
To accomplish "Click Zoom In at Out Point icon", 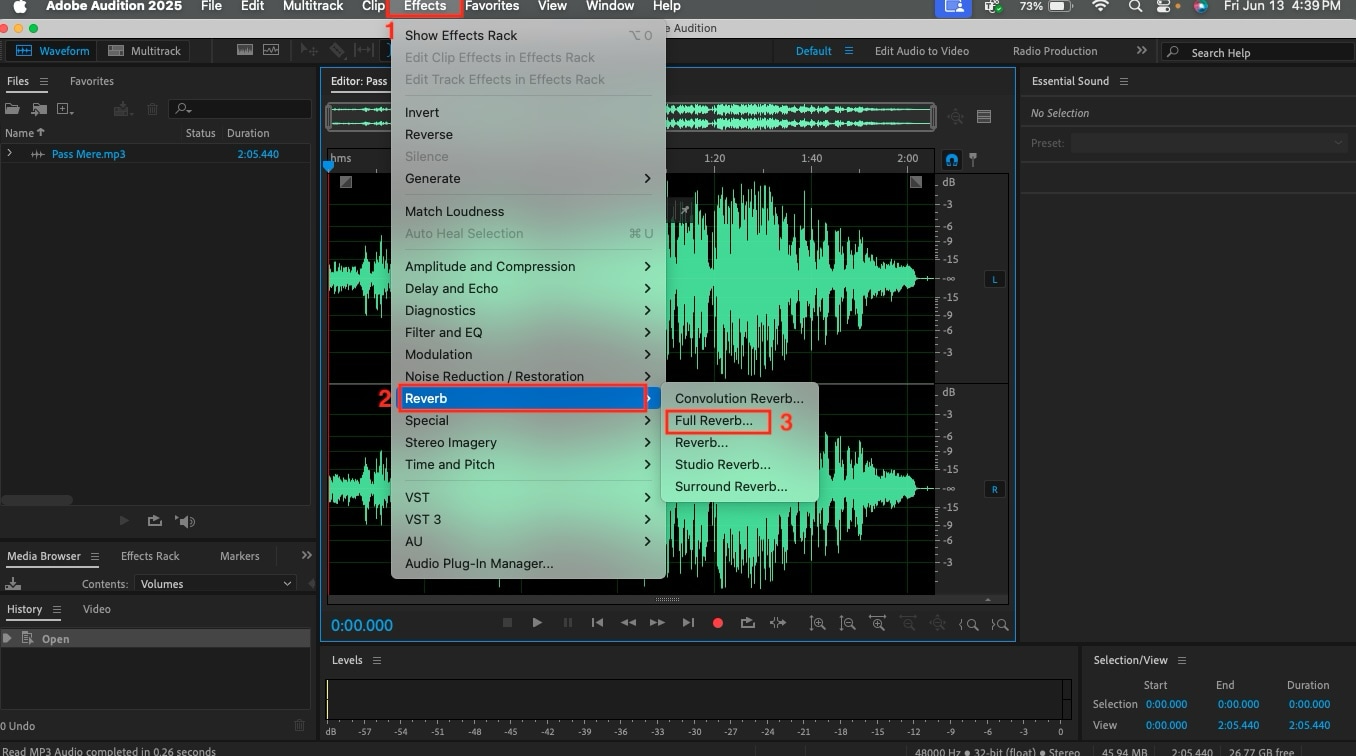I will pyautogui.click(x=999, y=624).
